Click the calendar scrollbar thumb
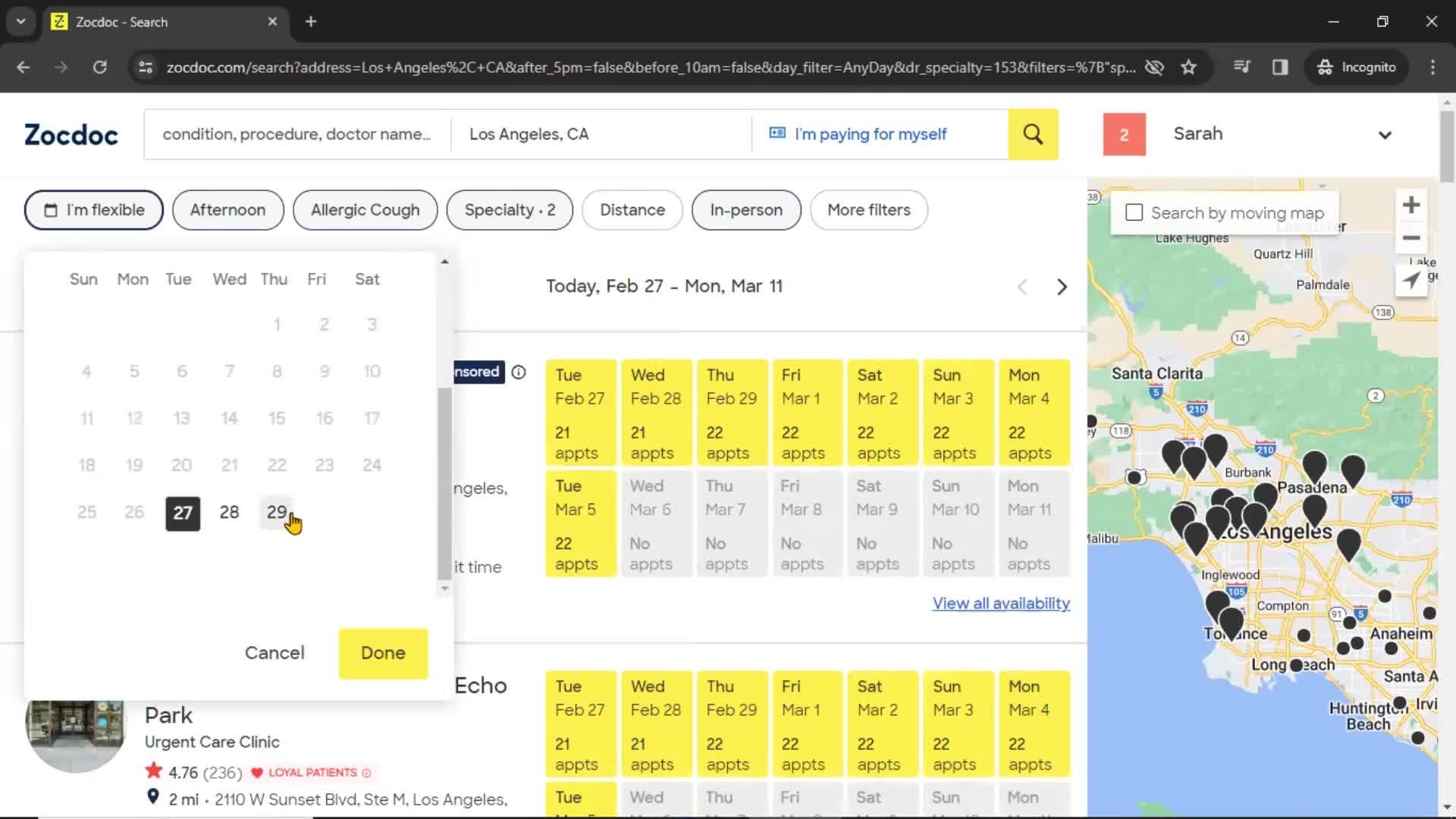 [444, 483]
